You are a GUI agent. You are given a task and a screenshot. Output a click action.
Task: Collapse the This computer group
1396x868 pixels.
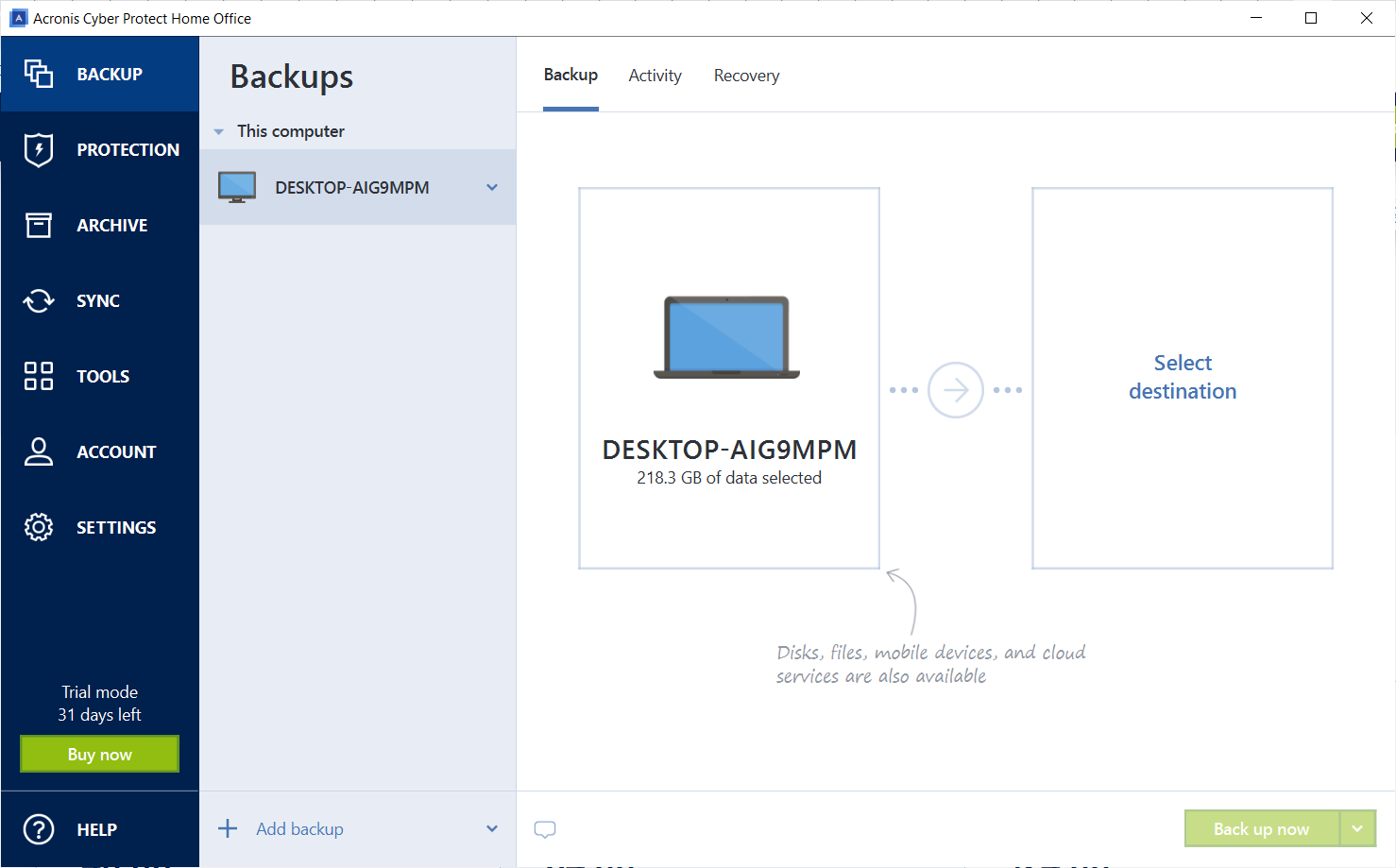pyautogui.click(x=219, y=131)
